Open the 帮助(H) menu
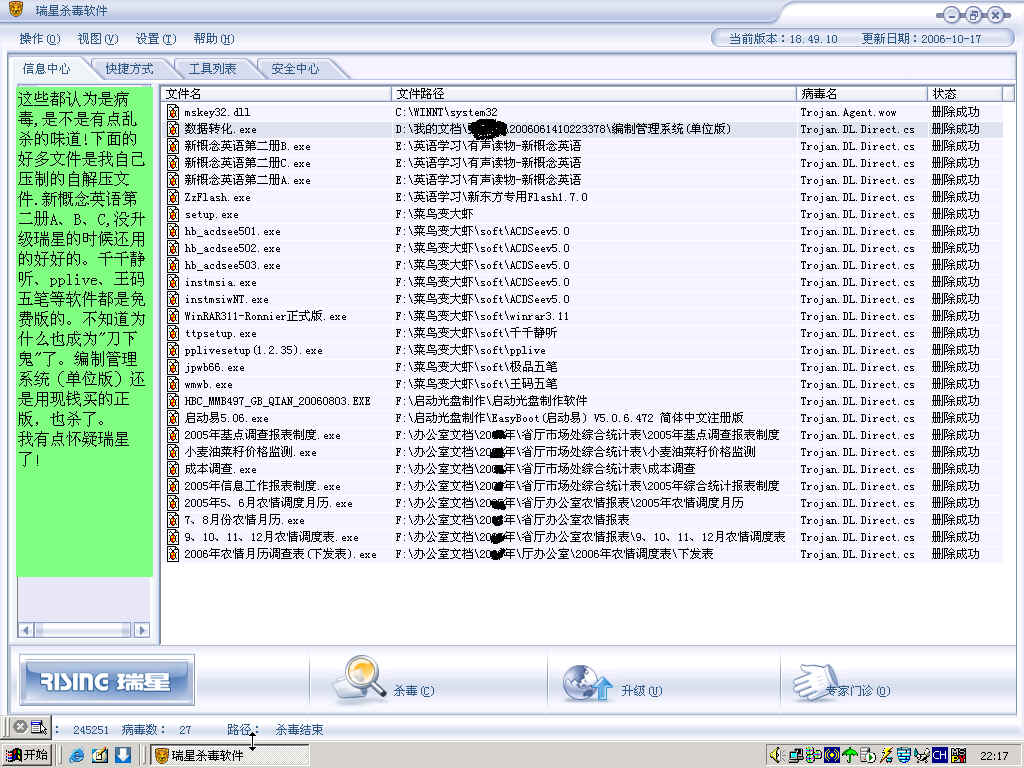1024x768 pixels. (x=214, y=39)
